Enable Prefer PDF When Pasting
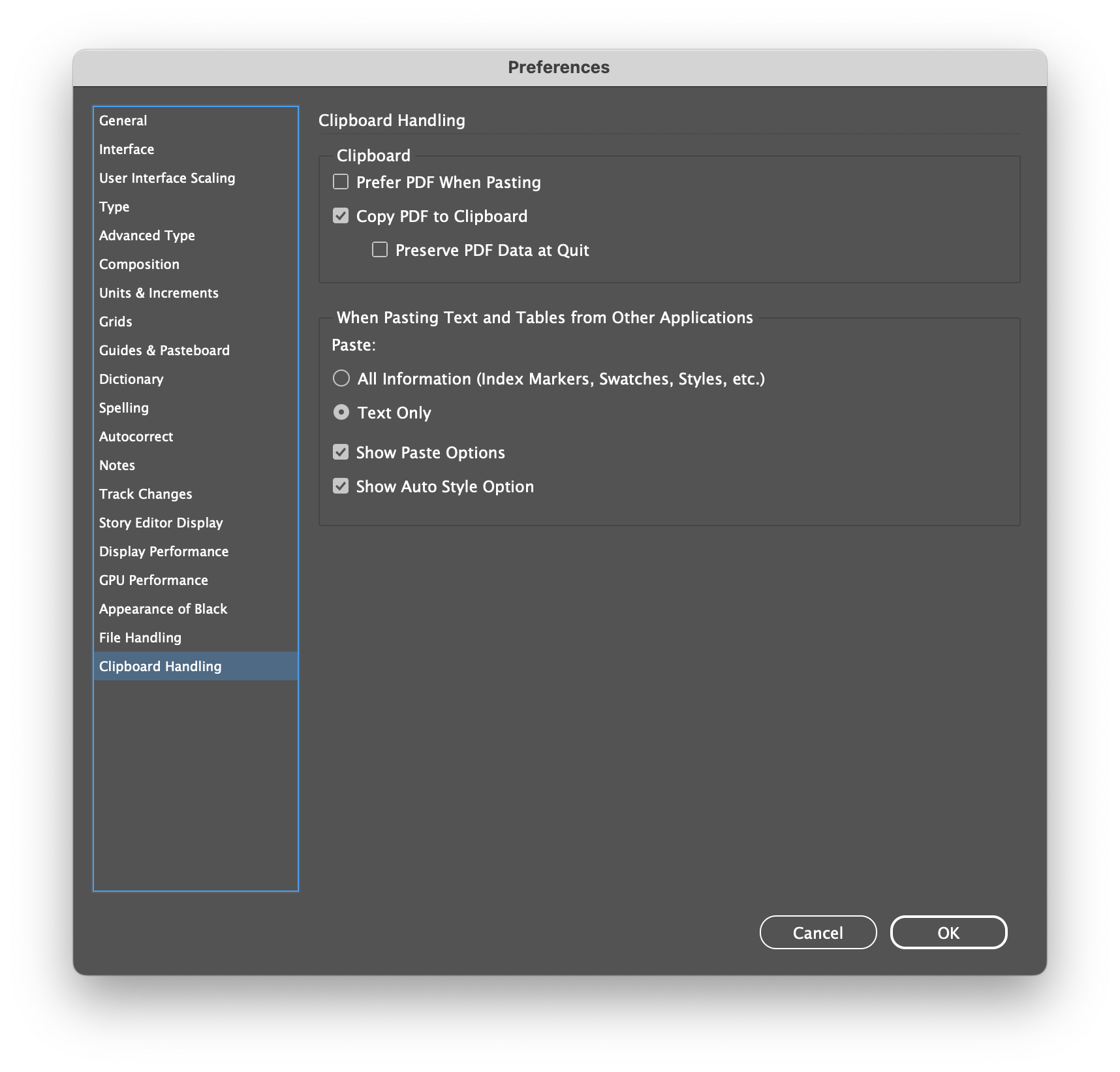Viewport: 1120px width, 1072px height. click(x=340, y=182)
